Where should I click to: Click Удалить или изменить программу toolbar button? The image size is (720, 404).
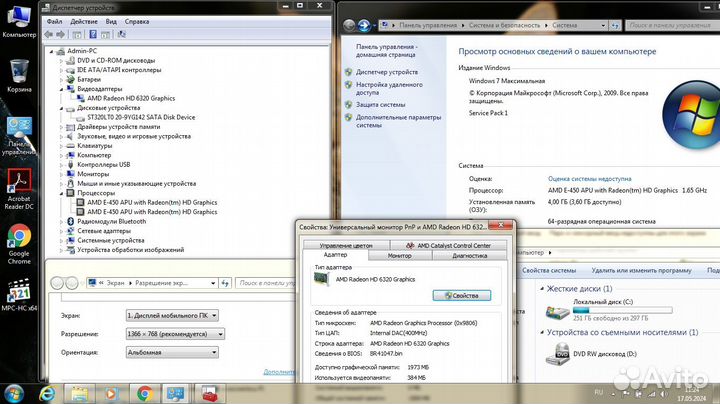point(641,270)
